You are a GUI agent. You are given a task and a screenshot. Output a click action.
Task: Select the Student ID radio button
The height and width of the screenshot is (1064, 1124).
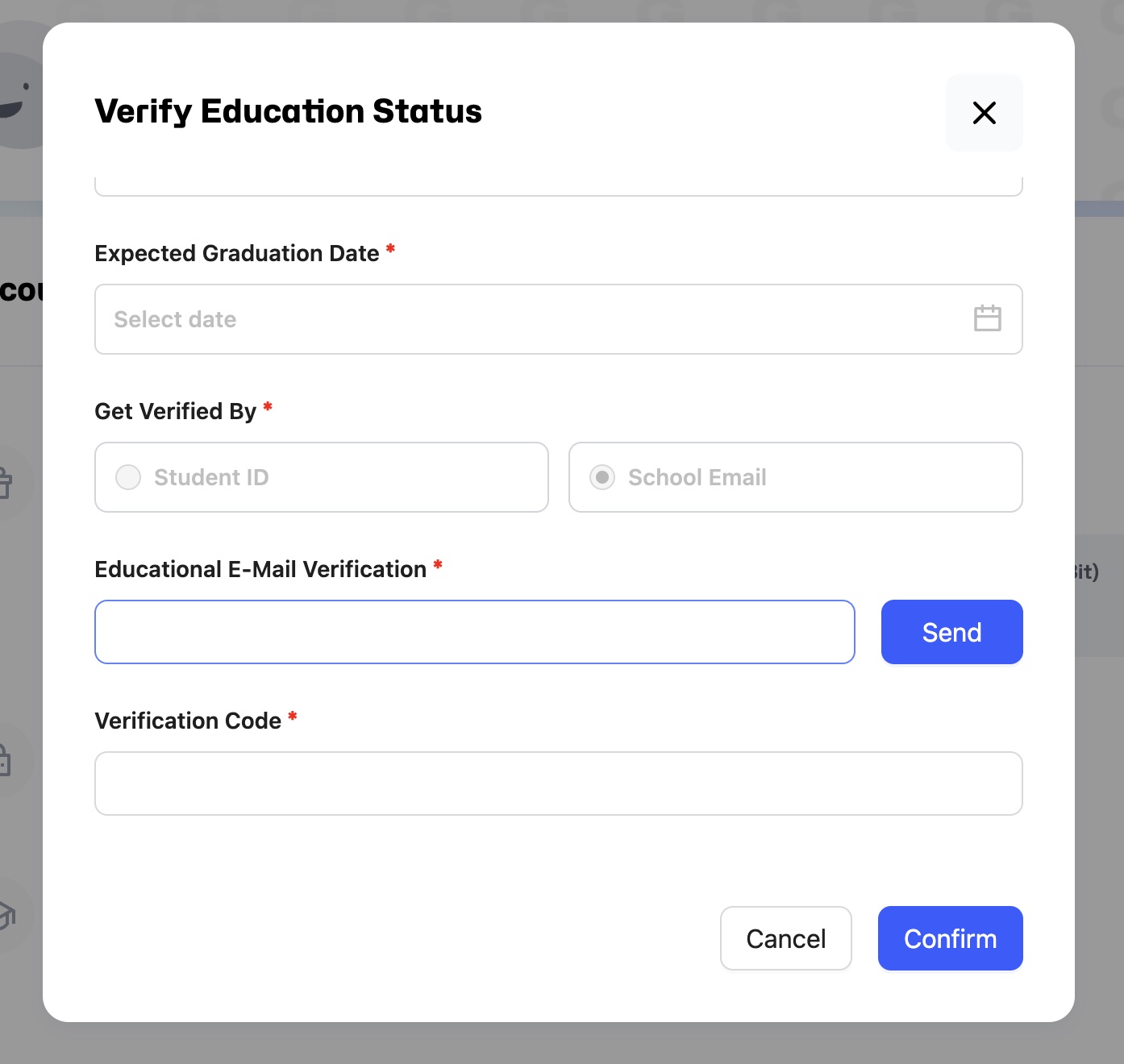pyautogui.click(x=128, y=477)
